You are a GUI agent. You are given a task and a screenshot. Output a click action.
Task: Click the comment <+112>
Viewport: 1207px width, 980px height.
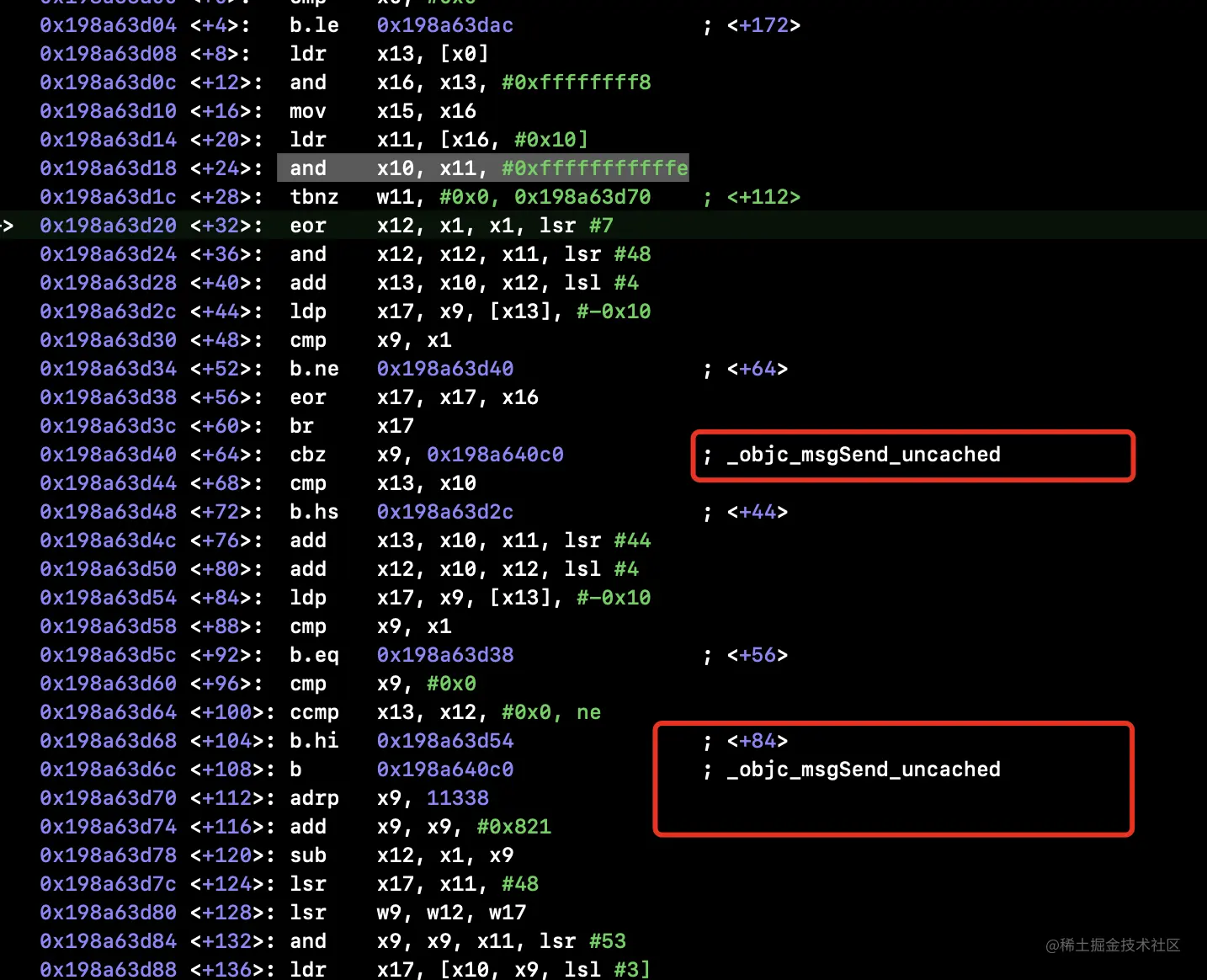(x=763, y=197)
